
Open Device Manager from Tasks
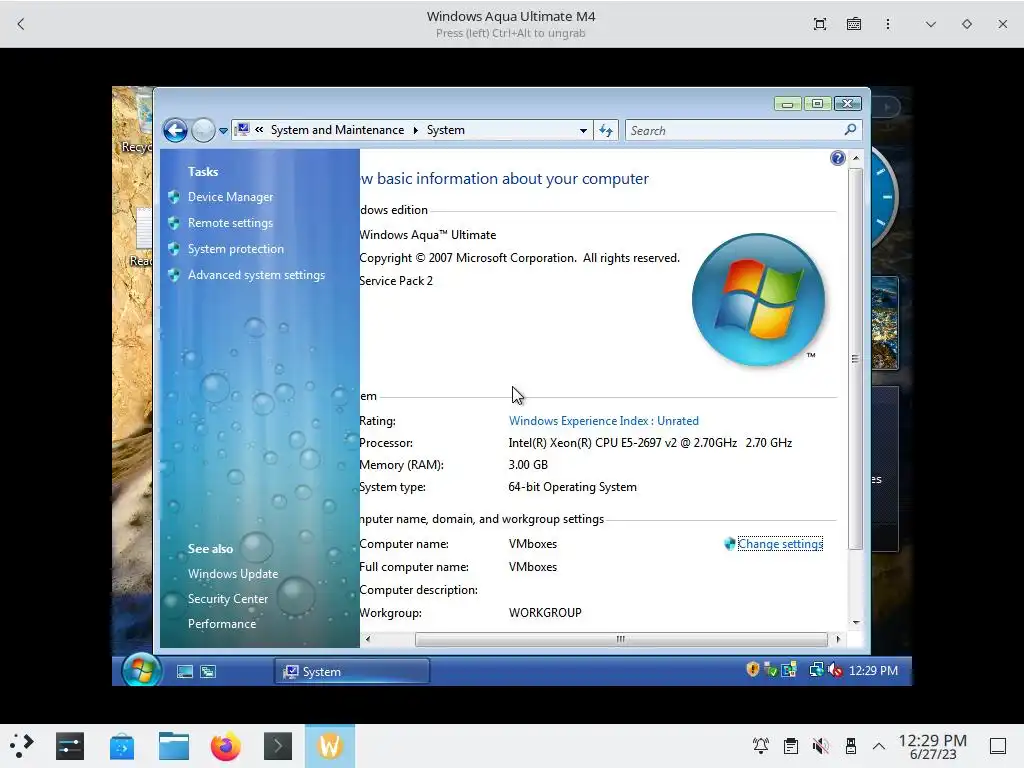tap(231, 197)
